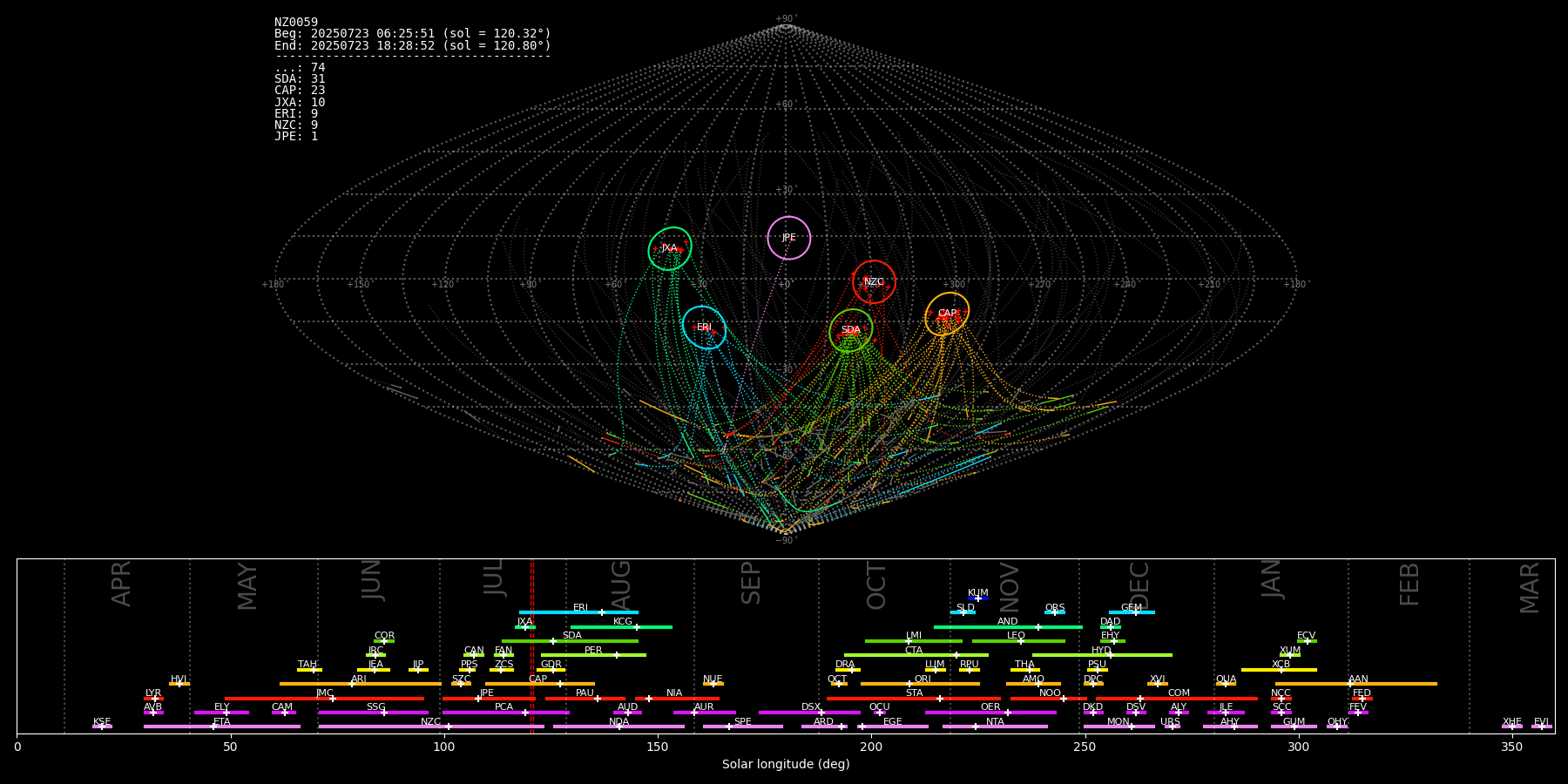Viewport: 1568px width, 784px height.
Task: Click the +90 label at sky map top
Action: click(785, 19)
